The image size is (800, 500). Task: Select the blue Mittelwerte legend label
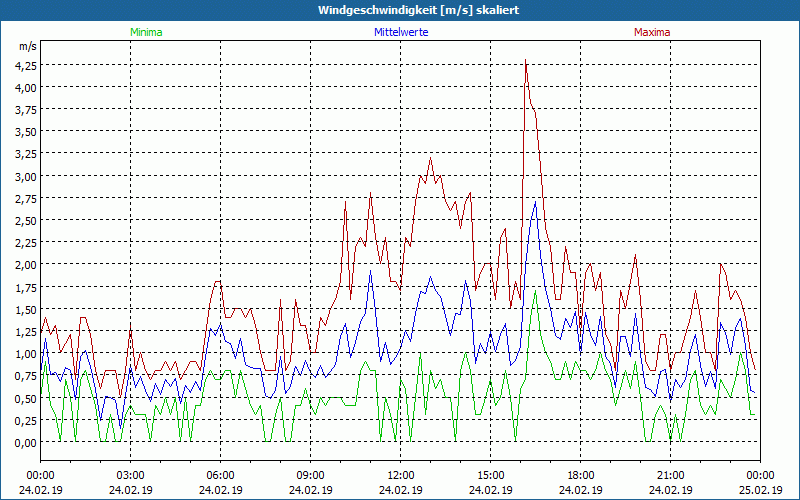pos(401,32)
